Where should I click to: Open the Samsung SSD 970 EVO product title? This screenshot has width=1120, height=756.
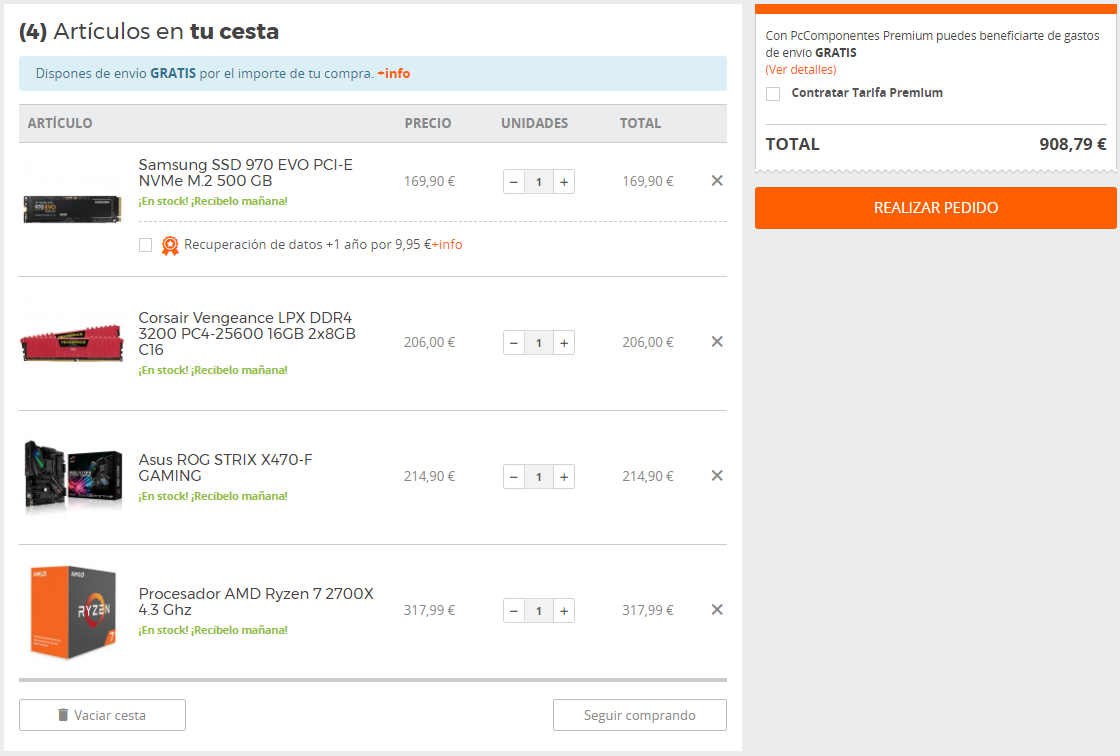click(246, 173)
